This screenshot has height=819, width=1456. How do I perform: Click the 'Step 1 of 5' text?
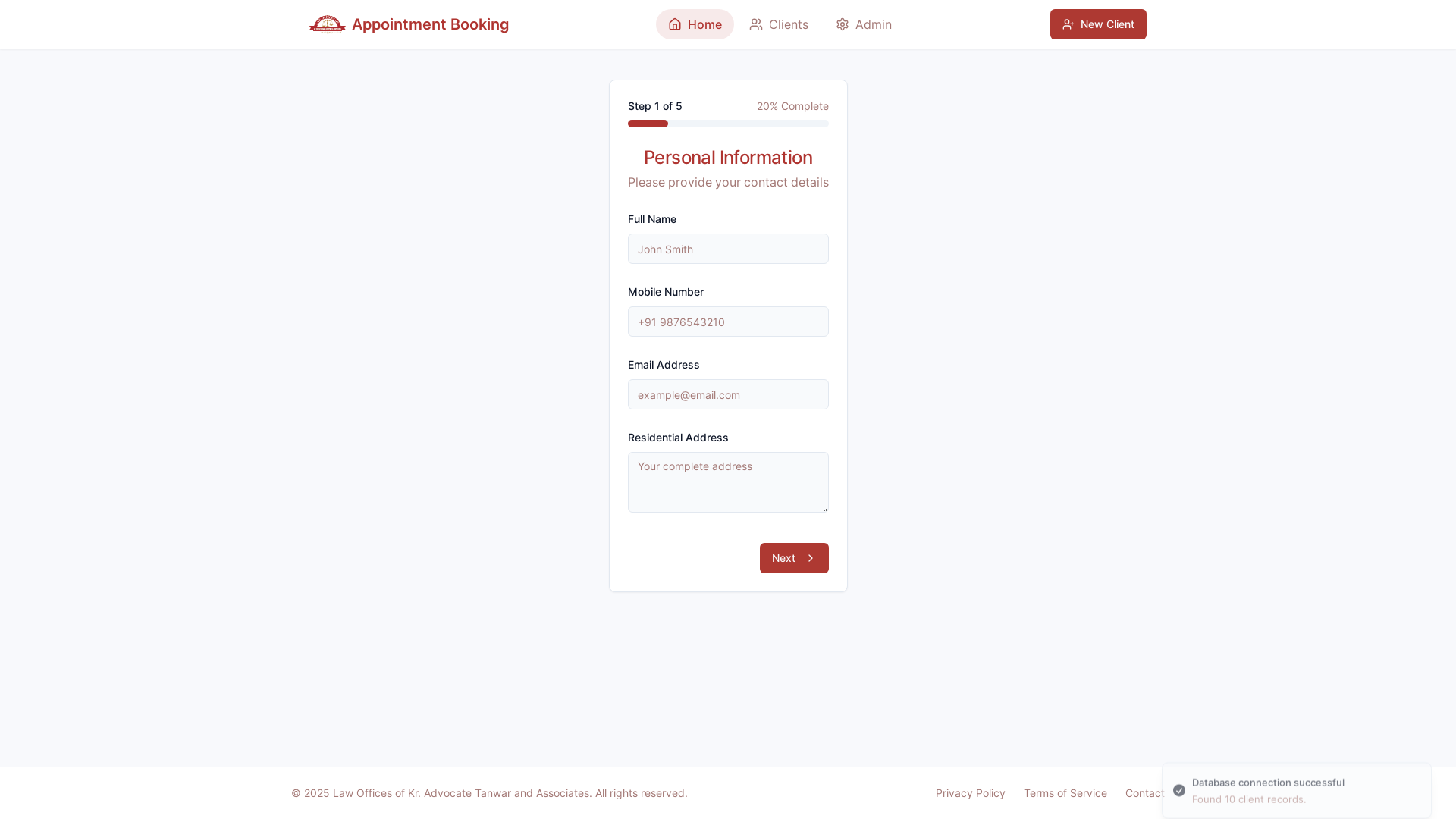tap(655, 106)
